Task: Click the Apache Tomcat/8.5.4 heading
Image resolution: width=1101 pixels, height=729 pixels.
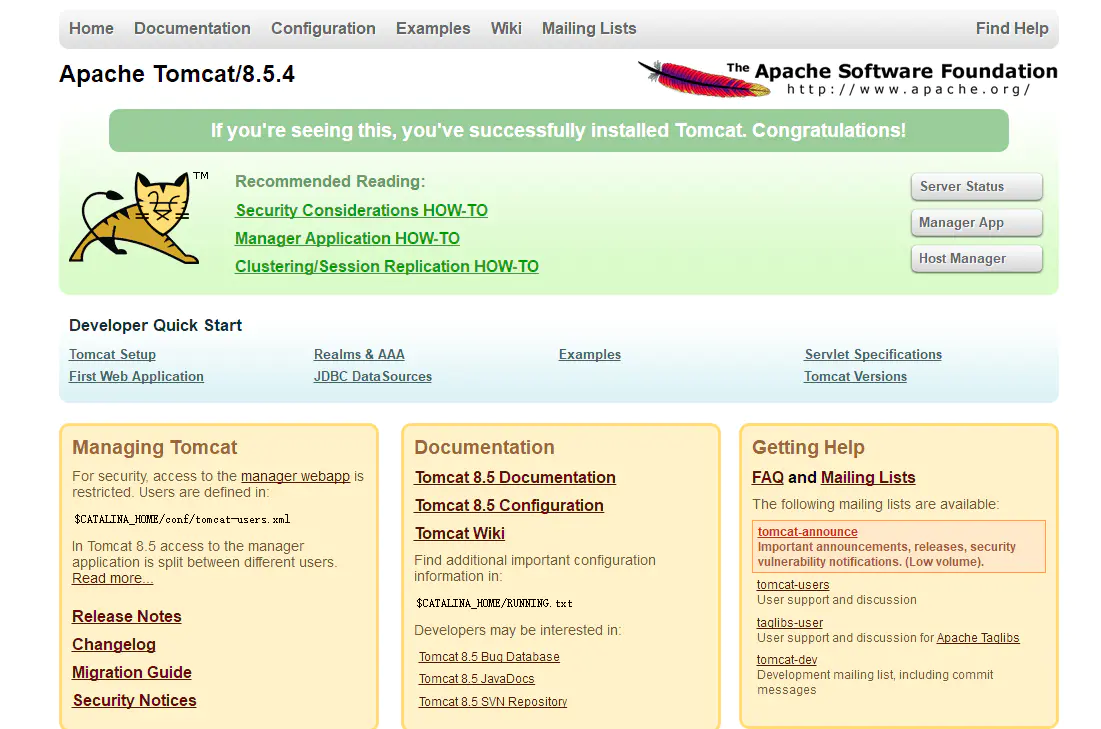Action: click(177, 74)
